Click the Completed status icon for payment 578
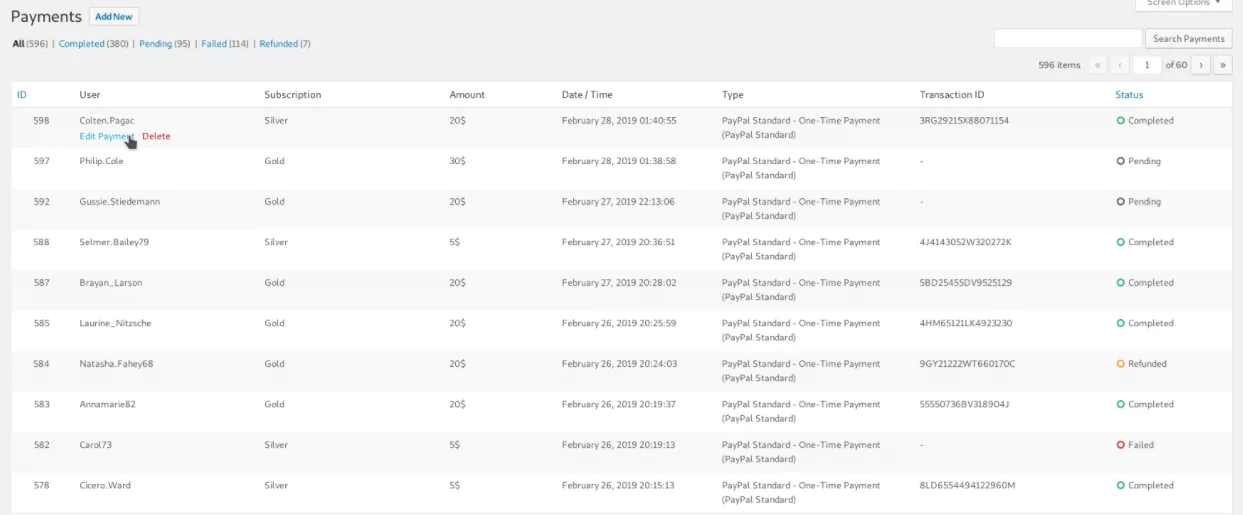Screen dimensions: 1243x515 [1120, 485]
